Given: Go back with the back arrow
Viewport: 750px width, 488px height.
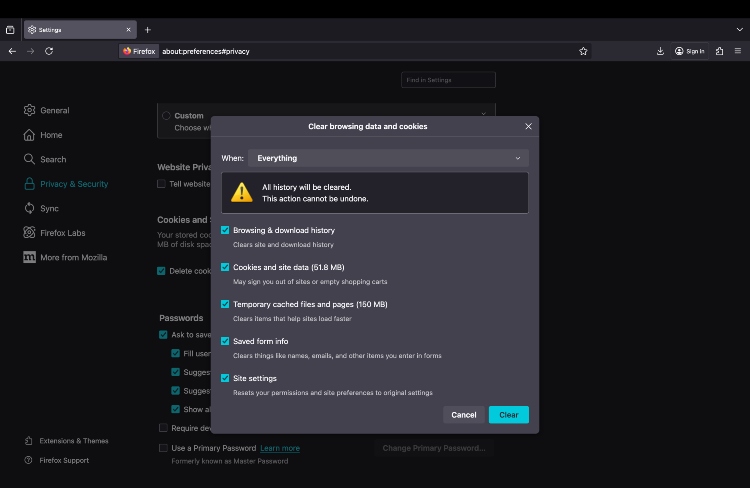Looking at the screenshot, I should point(12,51).
